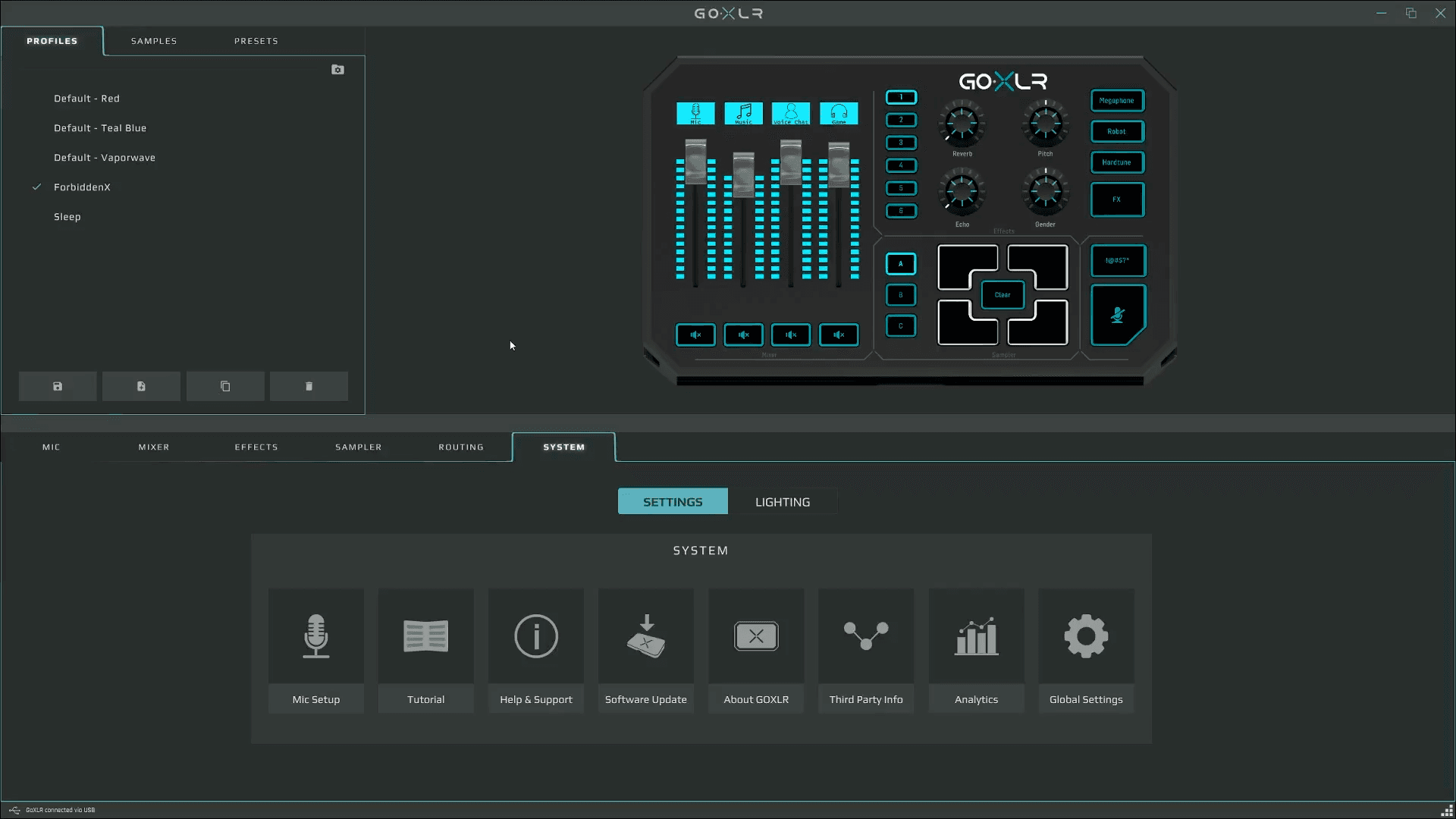Select the System tab
This screenshot has width=1456, height=819.
[564, 447]
